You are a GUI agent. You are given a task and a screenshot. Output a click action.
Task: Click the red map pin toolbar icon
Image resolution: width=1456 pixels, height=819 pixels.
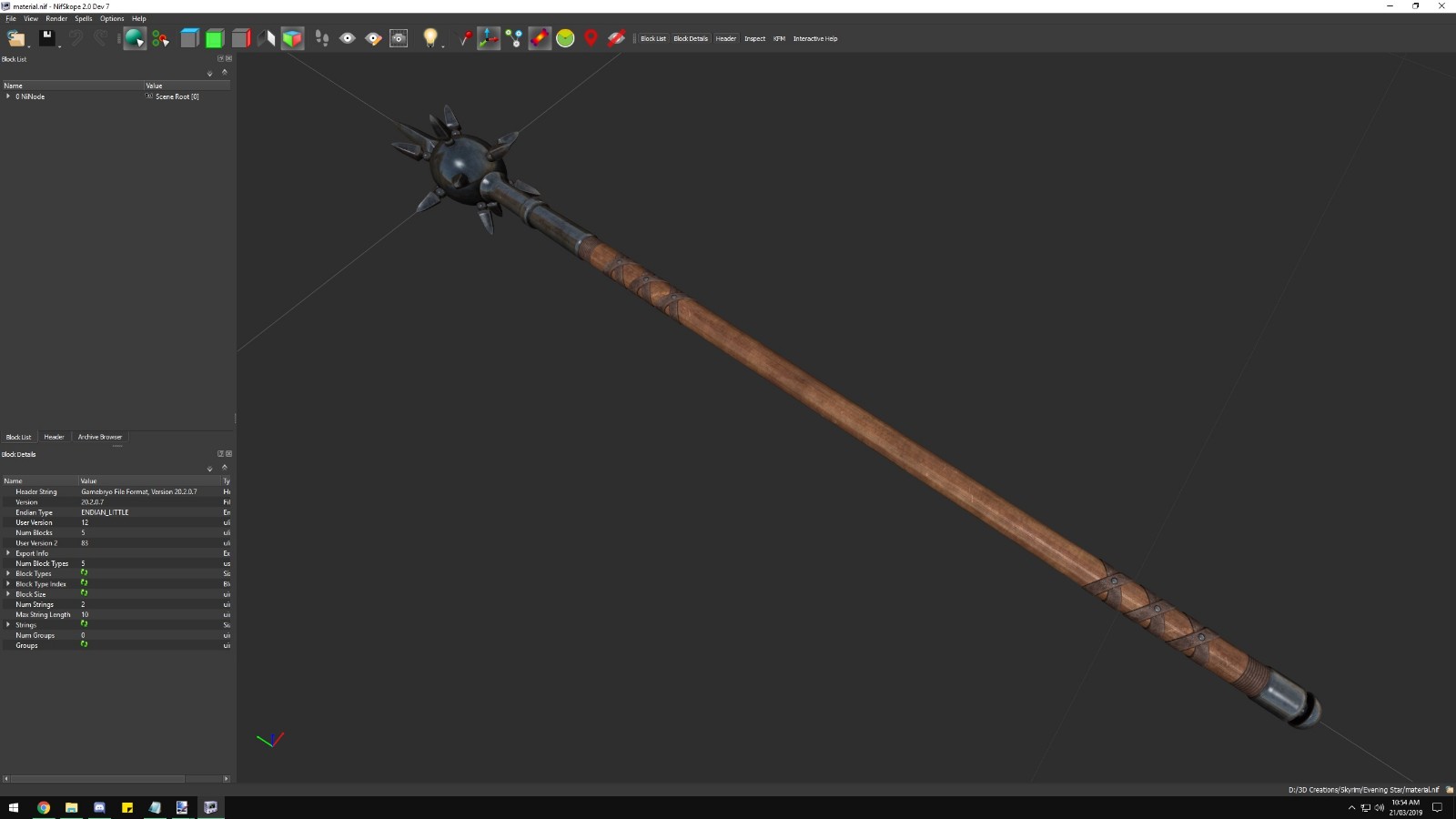[x=591, y=38]
